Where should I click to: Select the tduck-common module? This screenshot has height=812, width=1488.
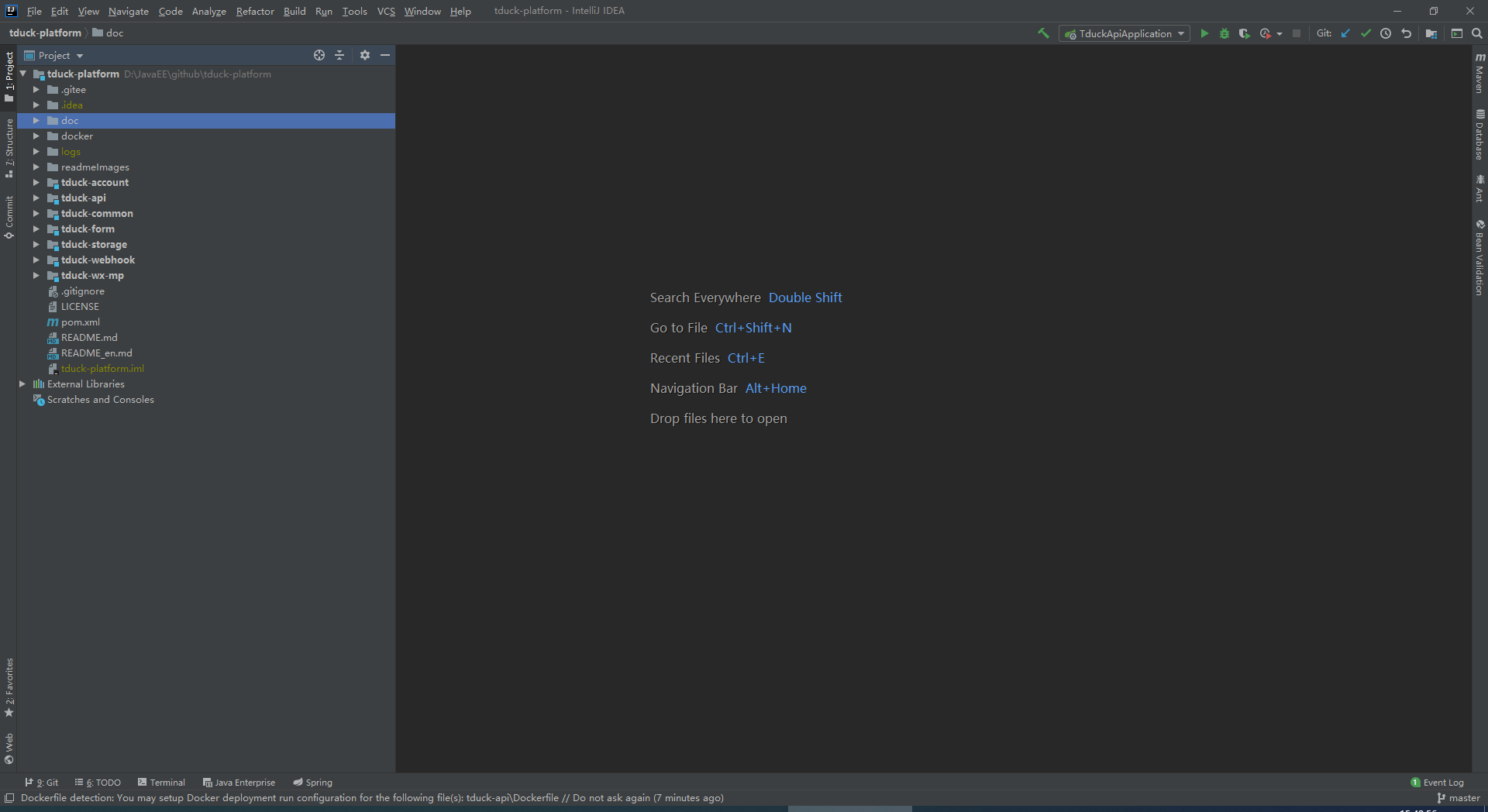pyautogui.click(x=97, y=213)
